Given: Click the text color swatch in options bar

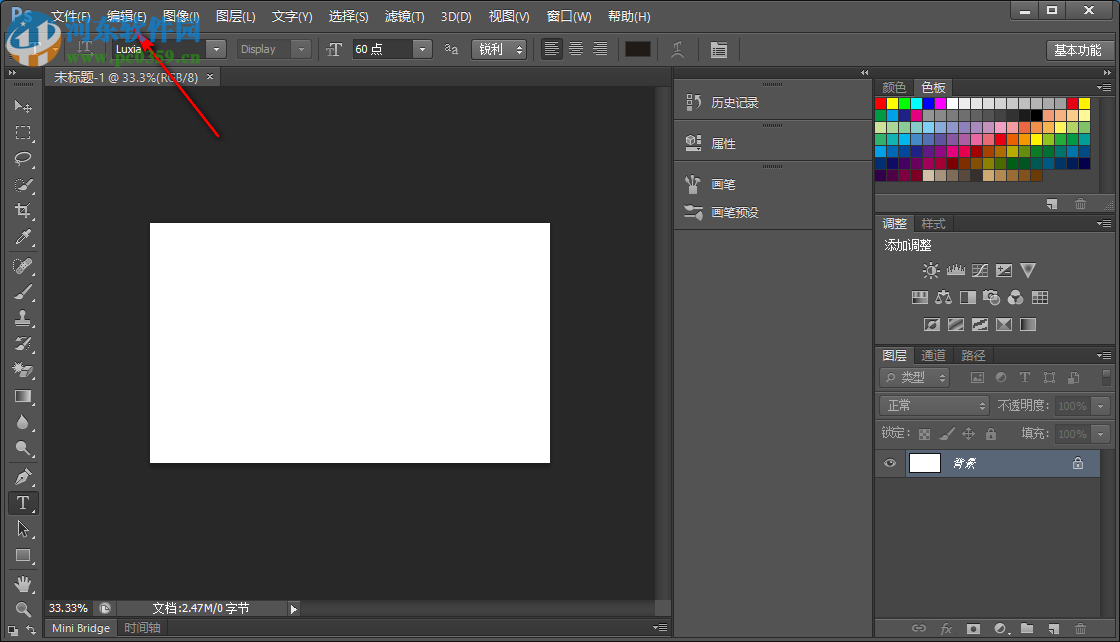Looking at the screenshot, I should (638, 48).
